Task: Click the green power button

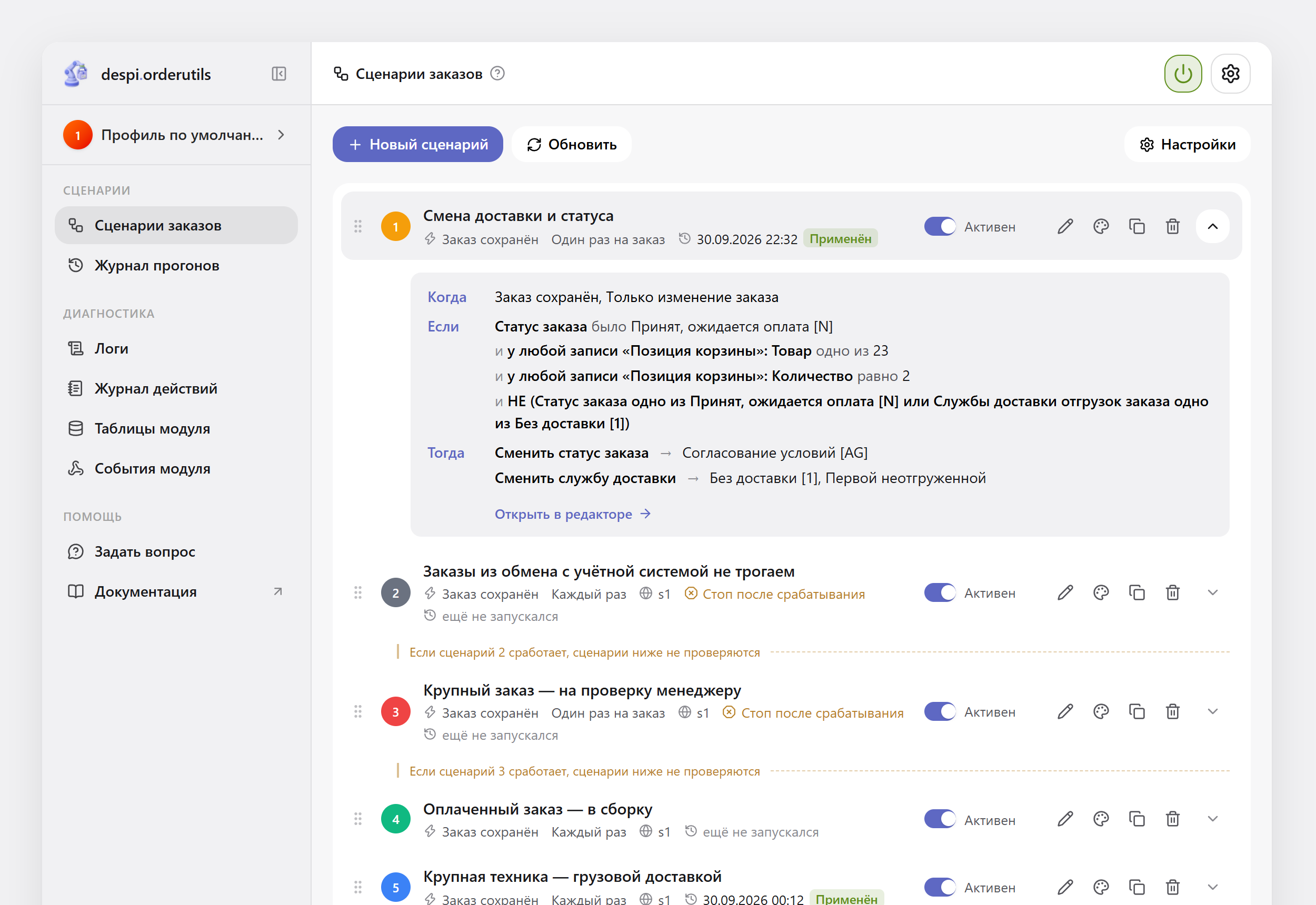Action: tap(1183, 74)
